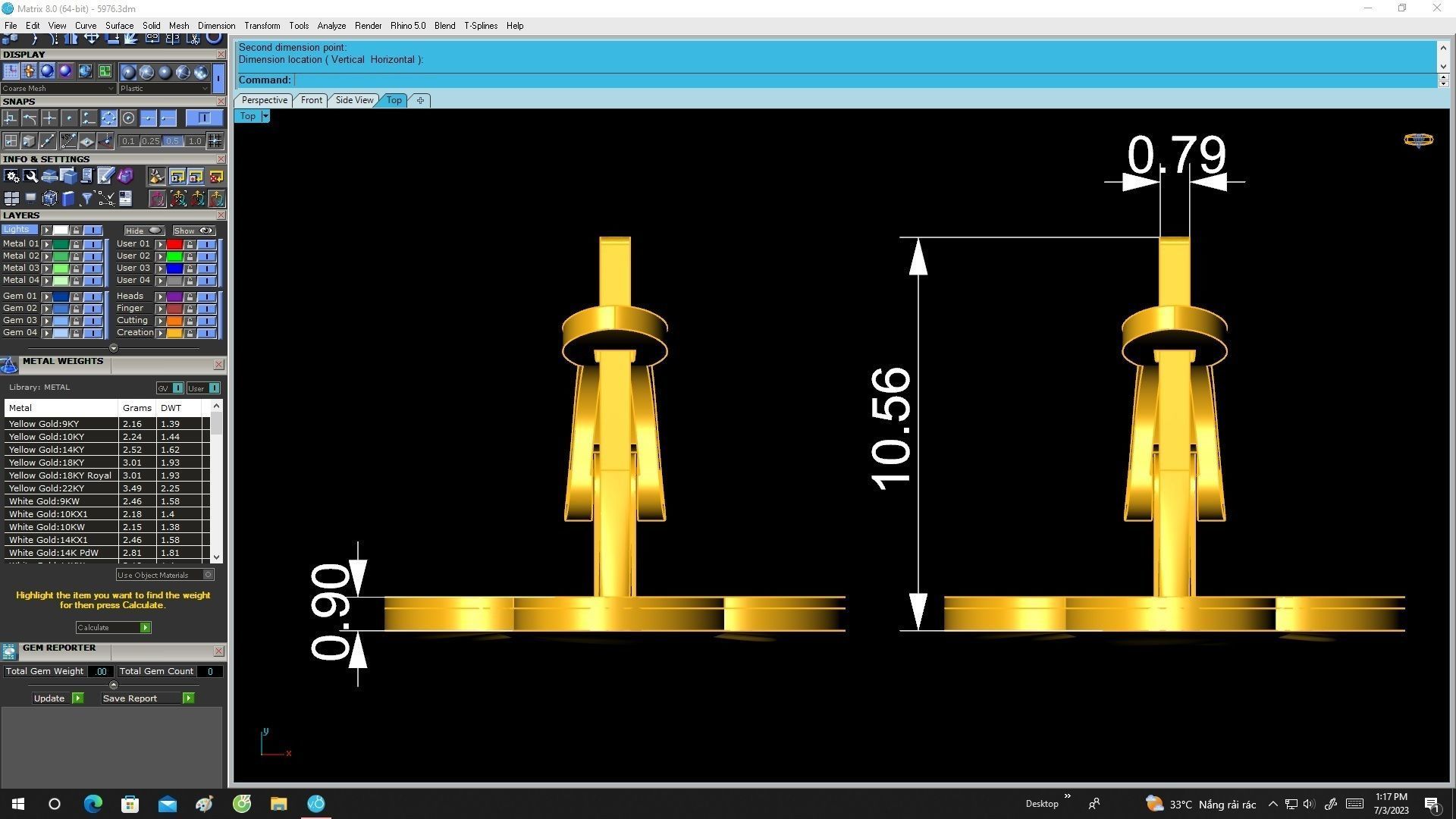
Task: Toggle the User 02 layer on/off switch
Action: [x=206, y=256]
